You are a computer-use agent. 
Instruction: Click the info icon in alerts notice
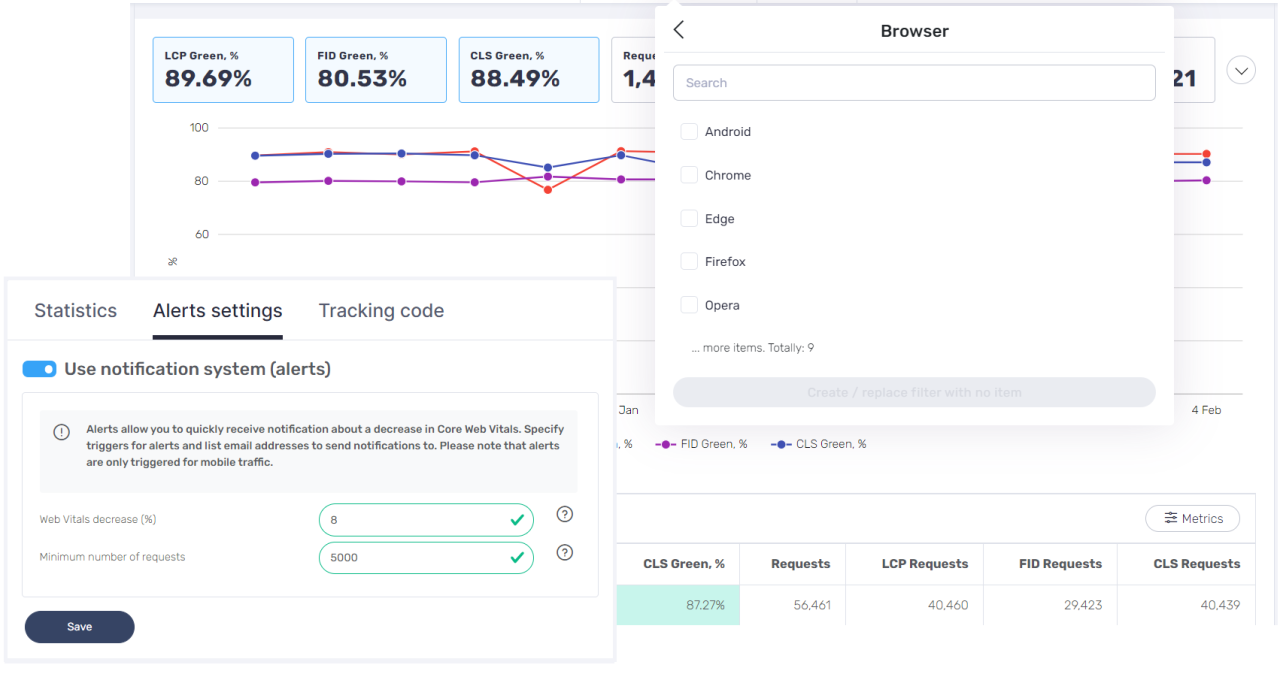pos(62,432)
